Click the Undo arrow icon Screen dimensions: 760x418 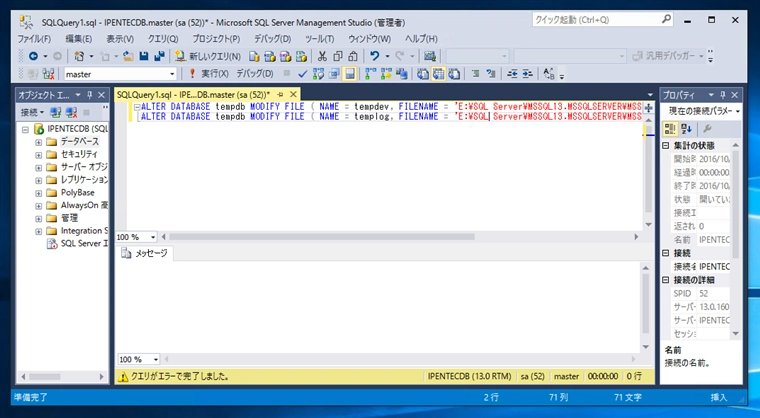[x=375, y=56]
